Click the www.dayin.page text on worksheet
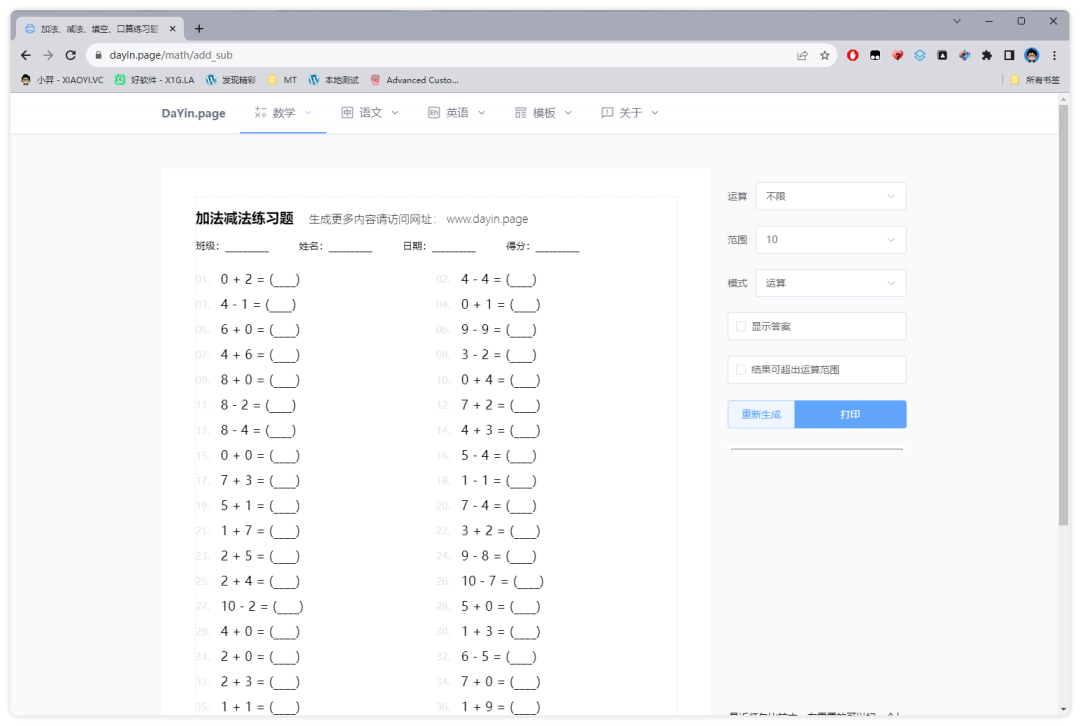The width and height of the screenshot is (1080, 726). [x=487, y=219]
